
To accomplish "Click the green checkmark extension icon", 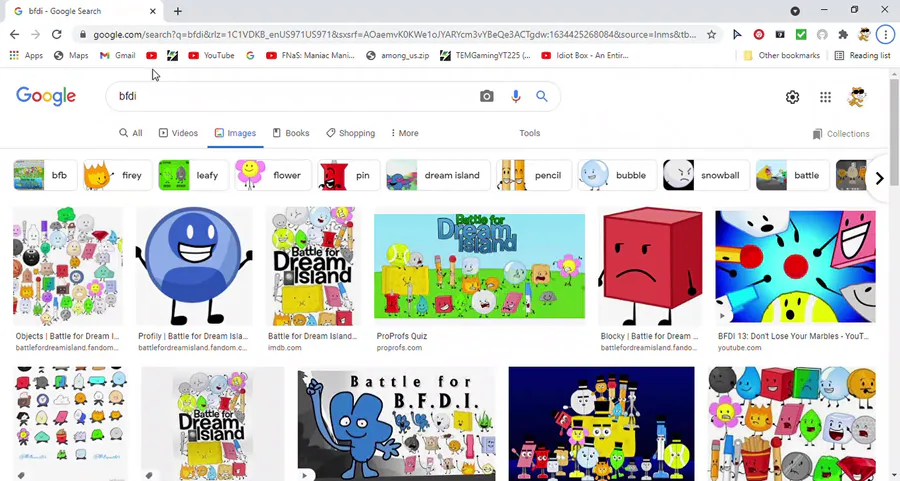I will (801, 34).
